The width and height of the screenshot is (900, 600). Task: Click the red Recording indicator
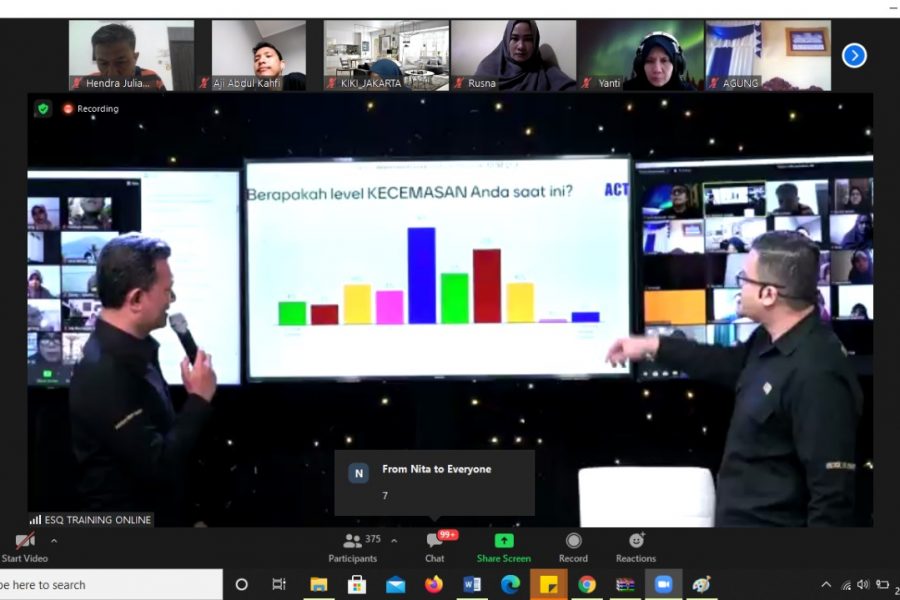[90, 108]
